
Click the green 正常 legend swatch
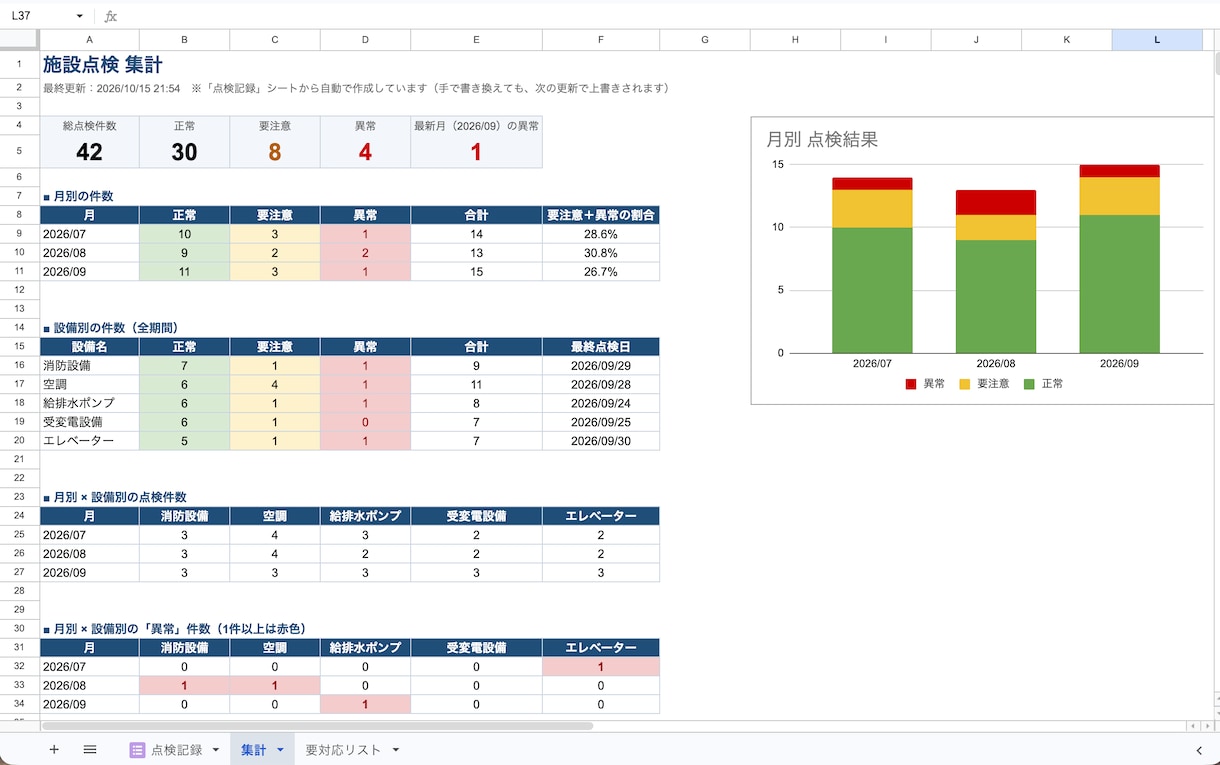(x=1030, y=384)
